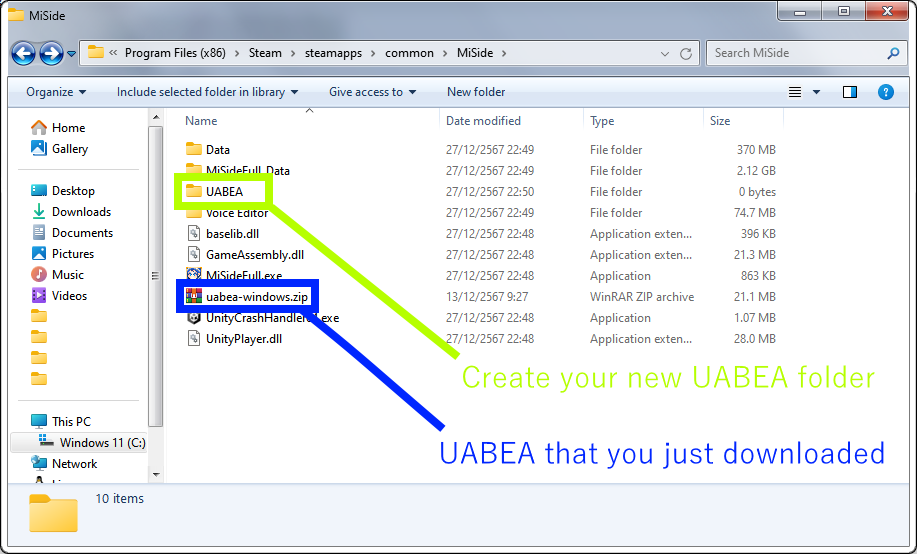Select the UnityPlayer.dll file icon
This screenshot has width=917, height=554.
pos(194,339)
